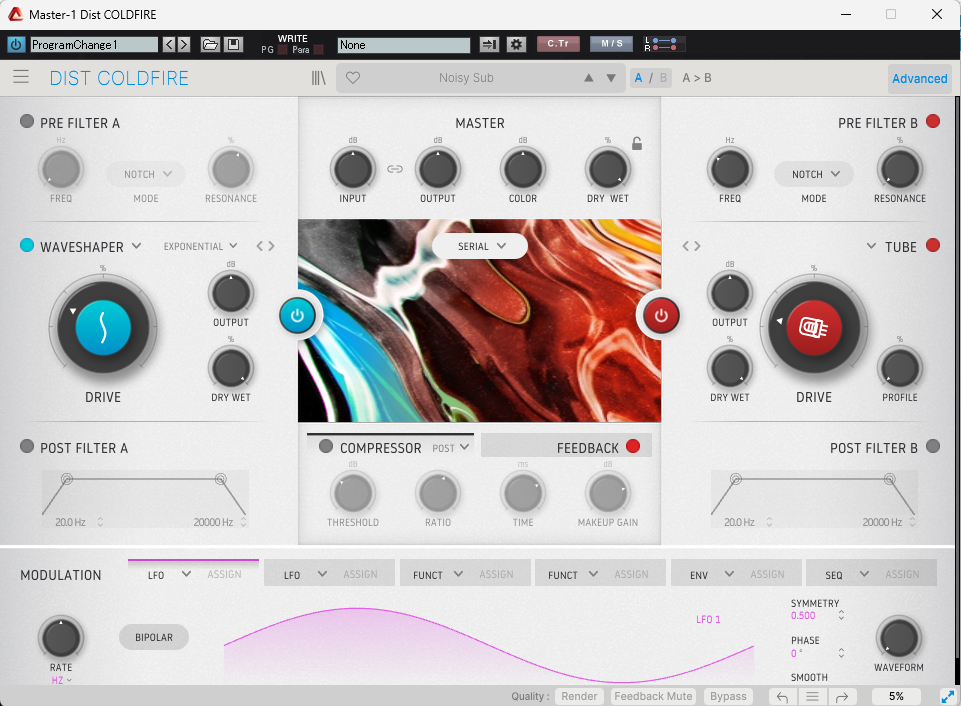Click the Waveshaper Drive knob center icon

point(103,327)
